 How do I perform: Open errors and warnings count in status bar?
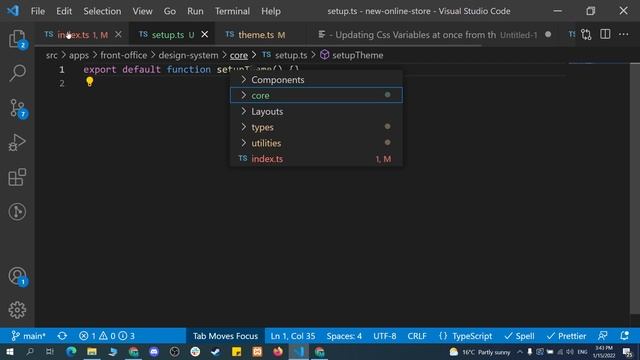107,336
